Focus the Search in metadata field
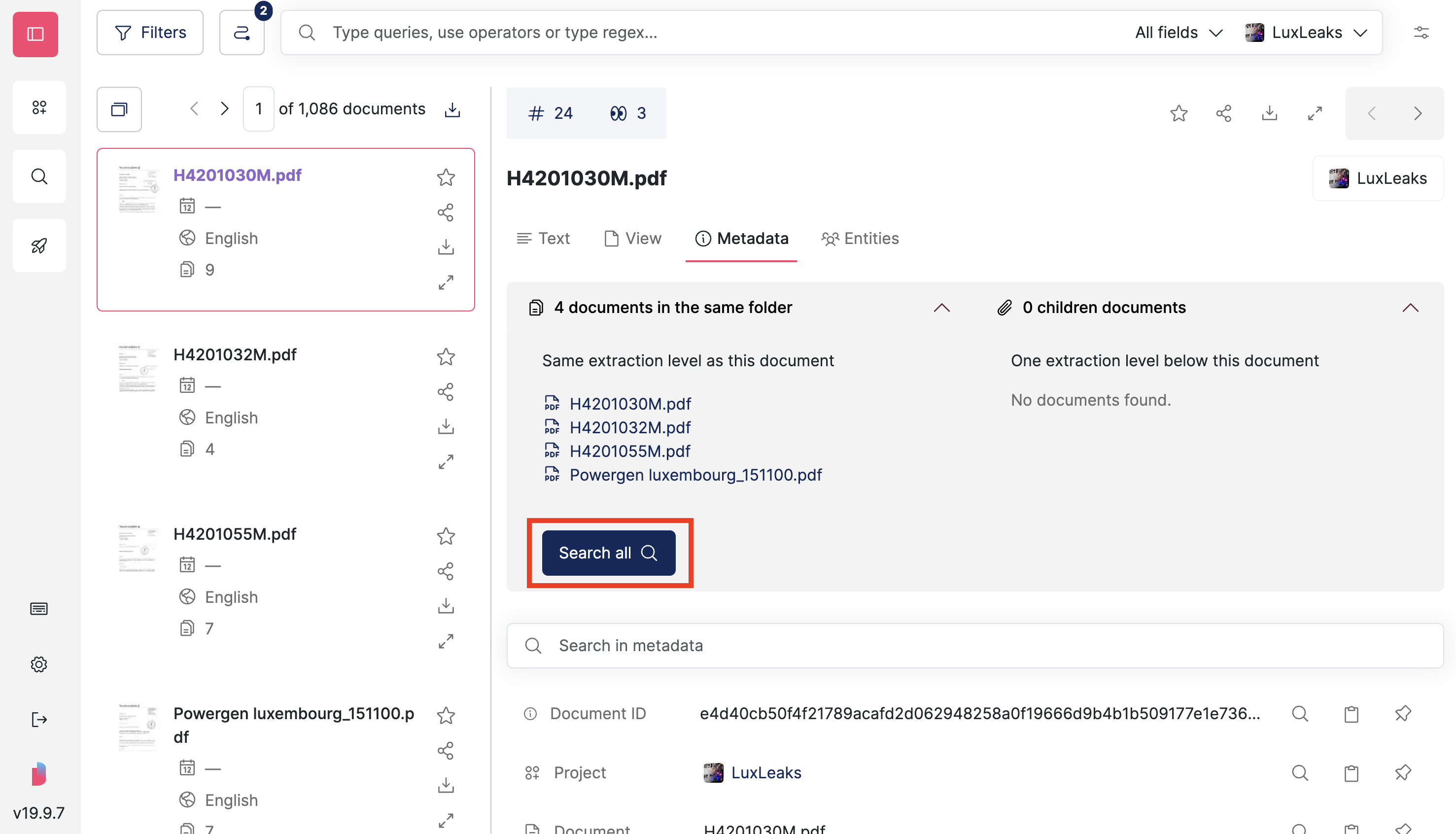Image resolution: width=1456 pixels, height=834 pixels. pyautogui.click(x=975, y=645)
